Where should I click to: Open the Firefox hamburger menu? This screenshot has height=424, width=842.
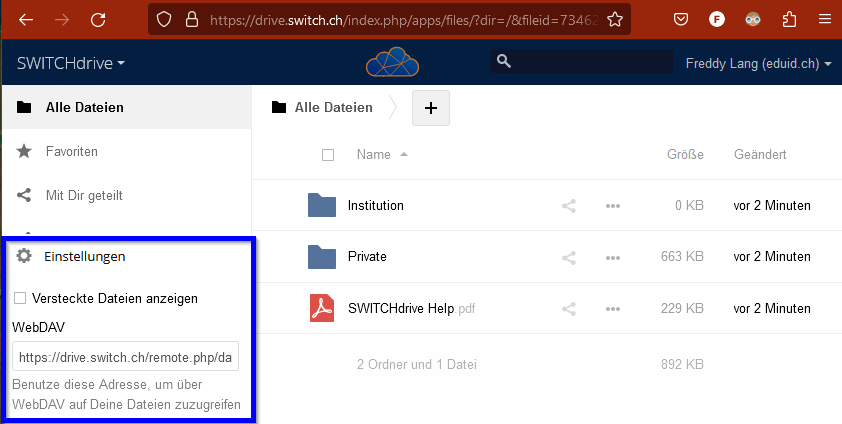825,20
